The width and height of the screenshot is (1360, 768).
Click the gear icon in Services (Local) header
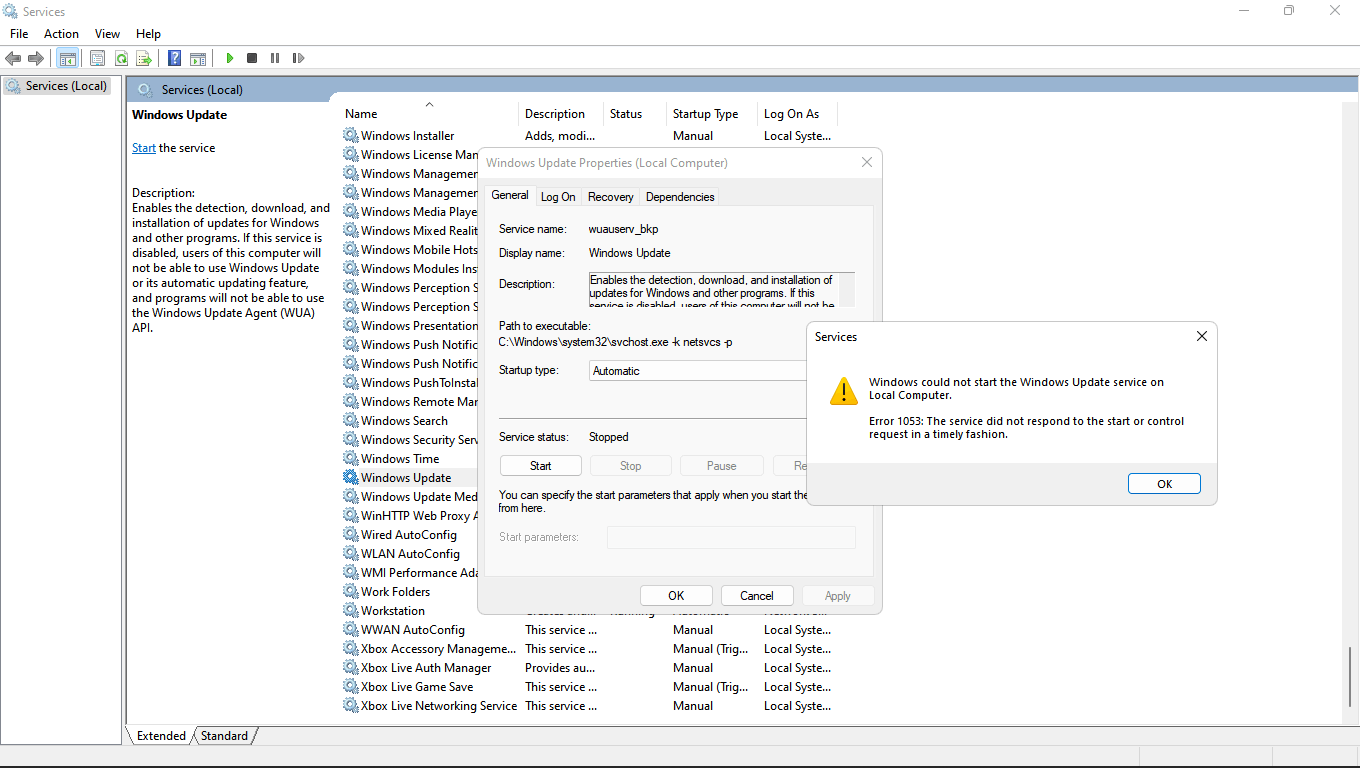point(145,89)
